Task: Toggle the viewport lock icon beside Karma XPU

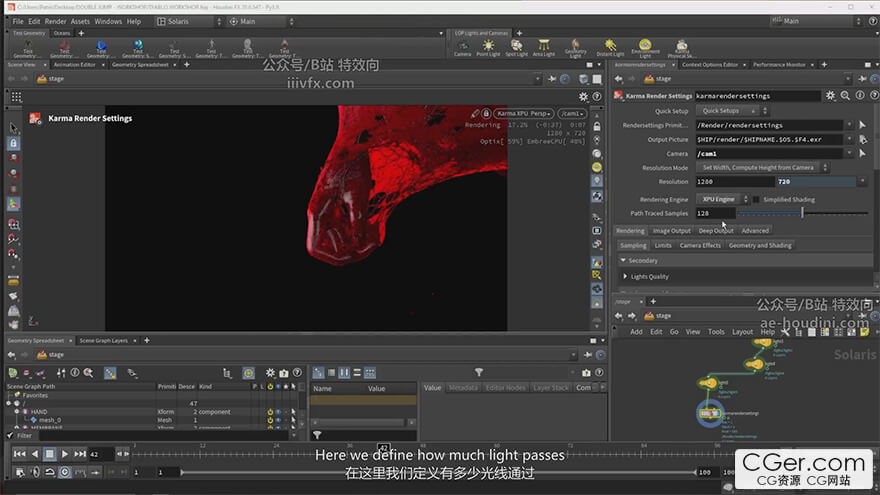Action: click(x=487, y=113)
